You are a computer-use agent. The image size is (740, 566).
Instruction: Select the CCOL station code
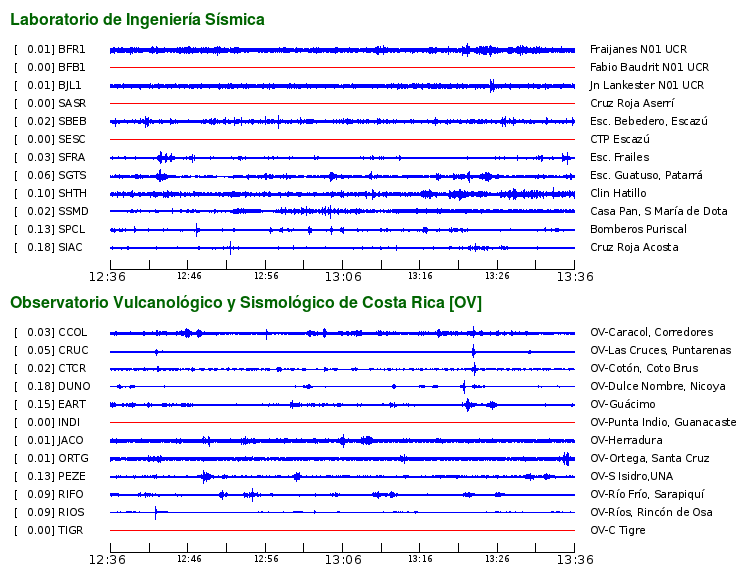[73, 332]
